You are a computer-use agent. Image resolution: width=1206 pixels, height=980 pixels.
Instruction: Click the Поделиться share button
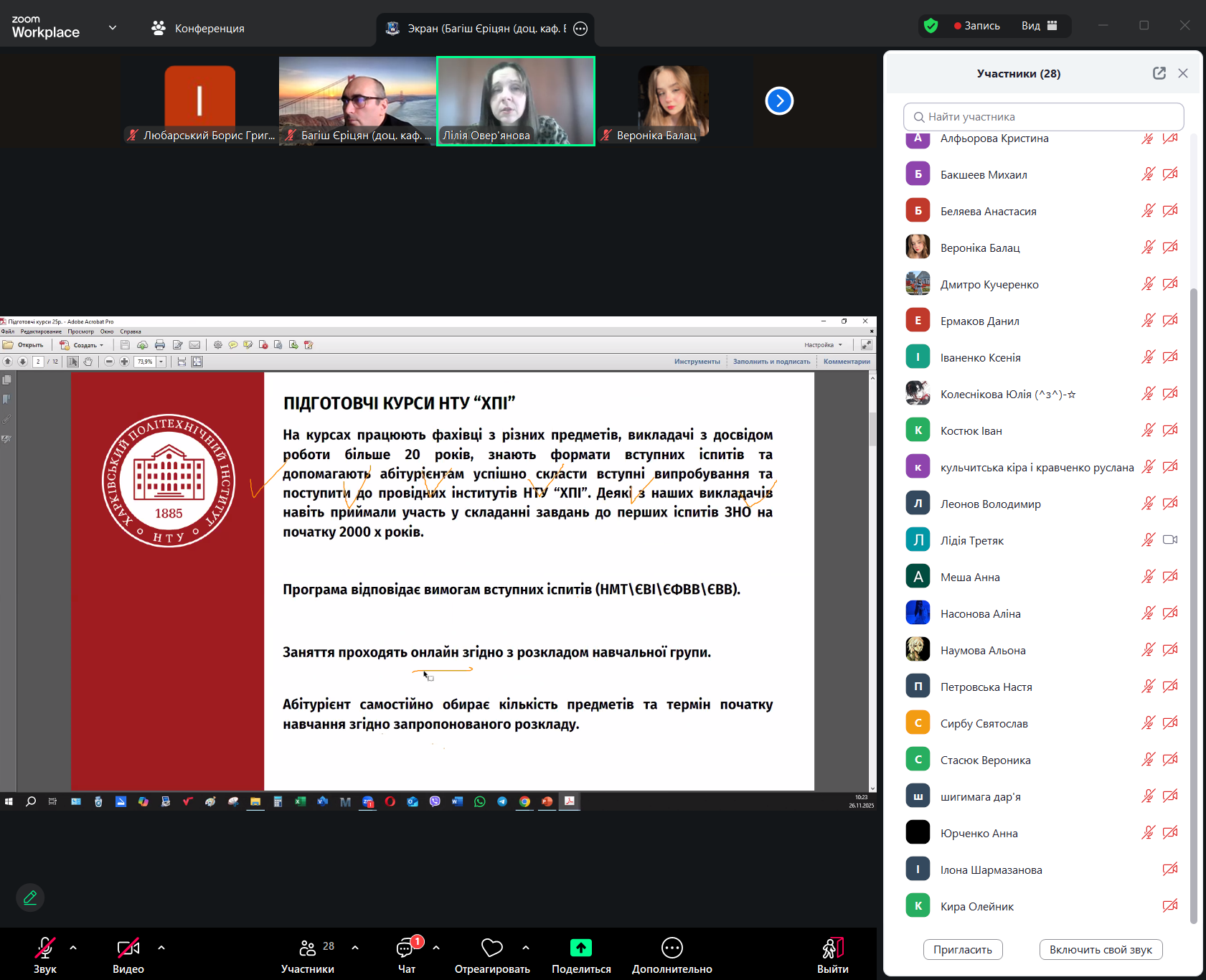click(x=581, y=956)
